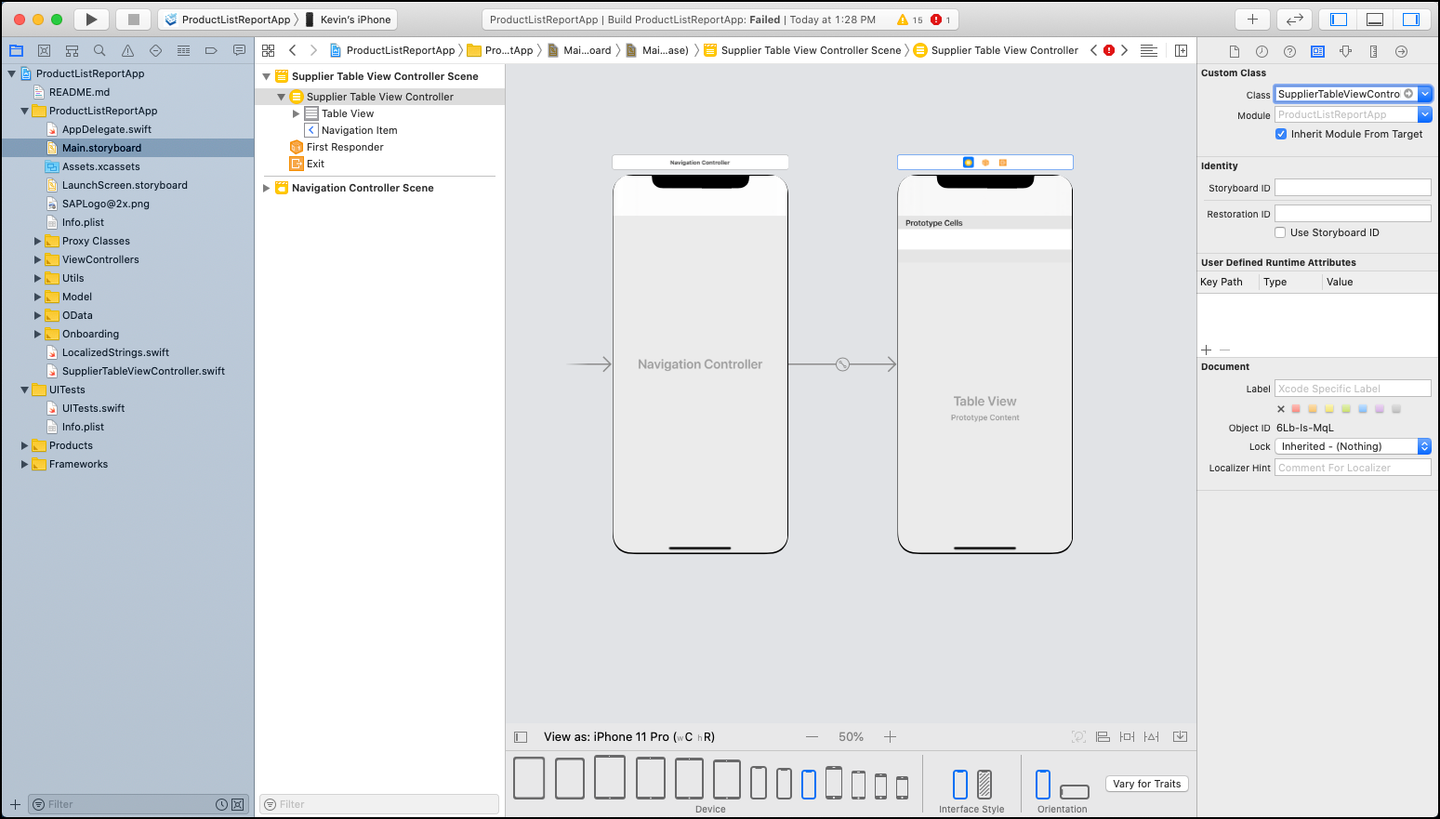Image resolution: width=1440 pixels, height=819 pixels.
Task: Hide the right inspectors panel toggle
Action: (1411, 19)
